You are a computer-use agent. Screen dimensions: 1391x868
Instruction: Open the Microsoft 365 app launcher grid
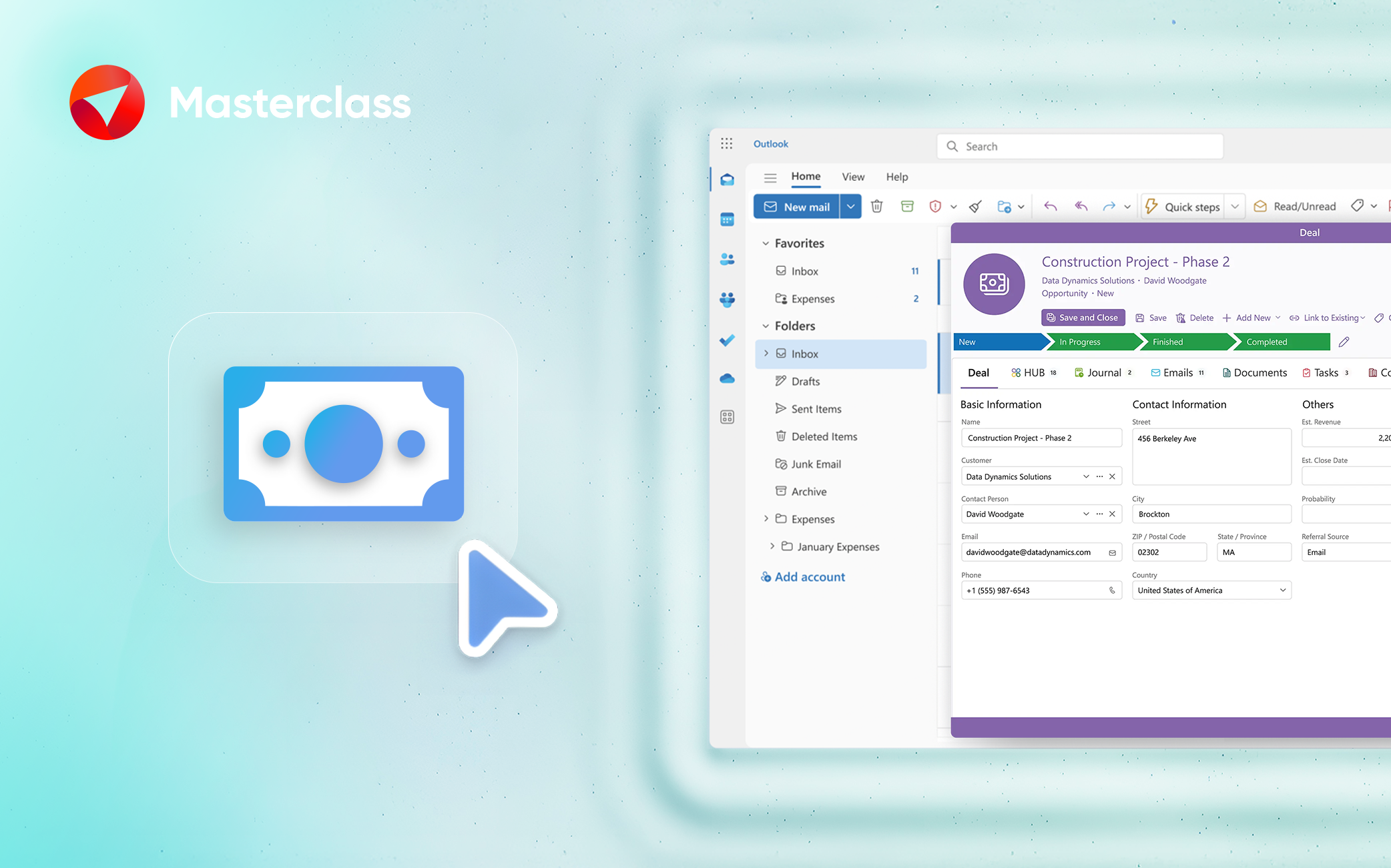pos(726,143)
